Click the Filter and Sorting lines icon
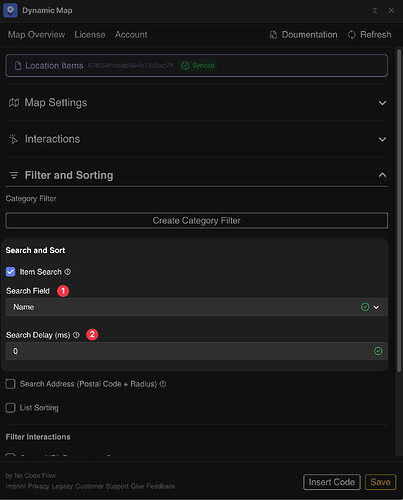 coord(14,175)
